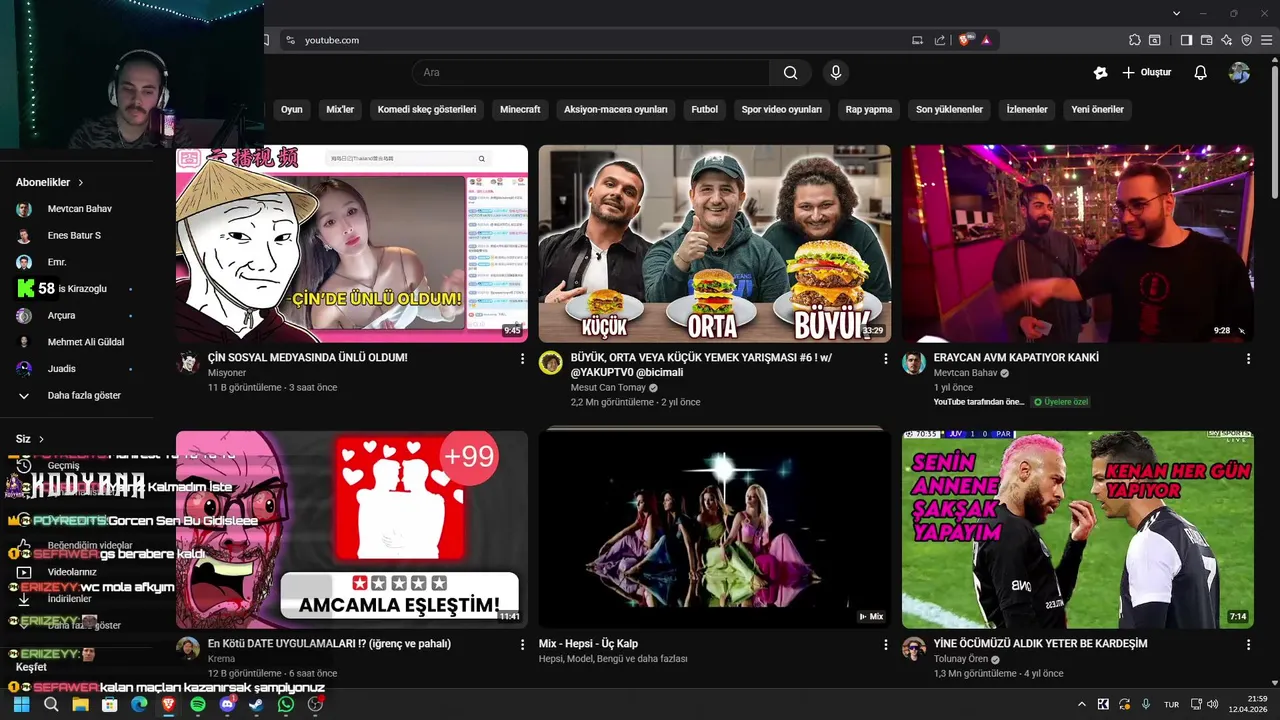Open the Hepsi Üç Kalp mix thumbnail
Image resolution: width=1280 pixels, height=720 pixels.
pos(715,530)
